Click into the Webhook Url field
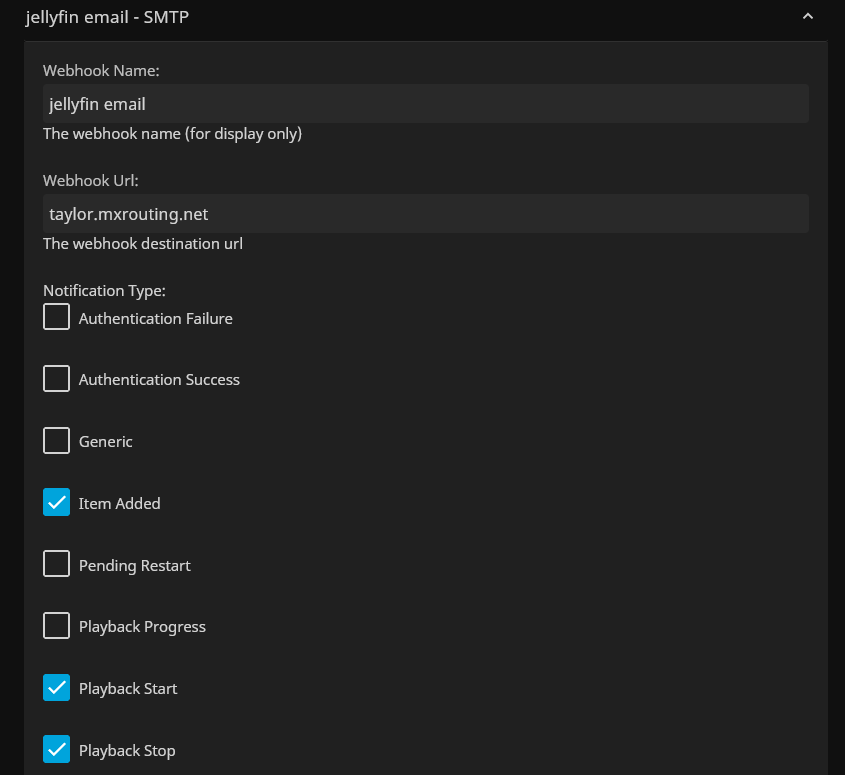Screen dimensions: 845x775 tap(425, 214)
